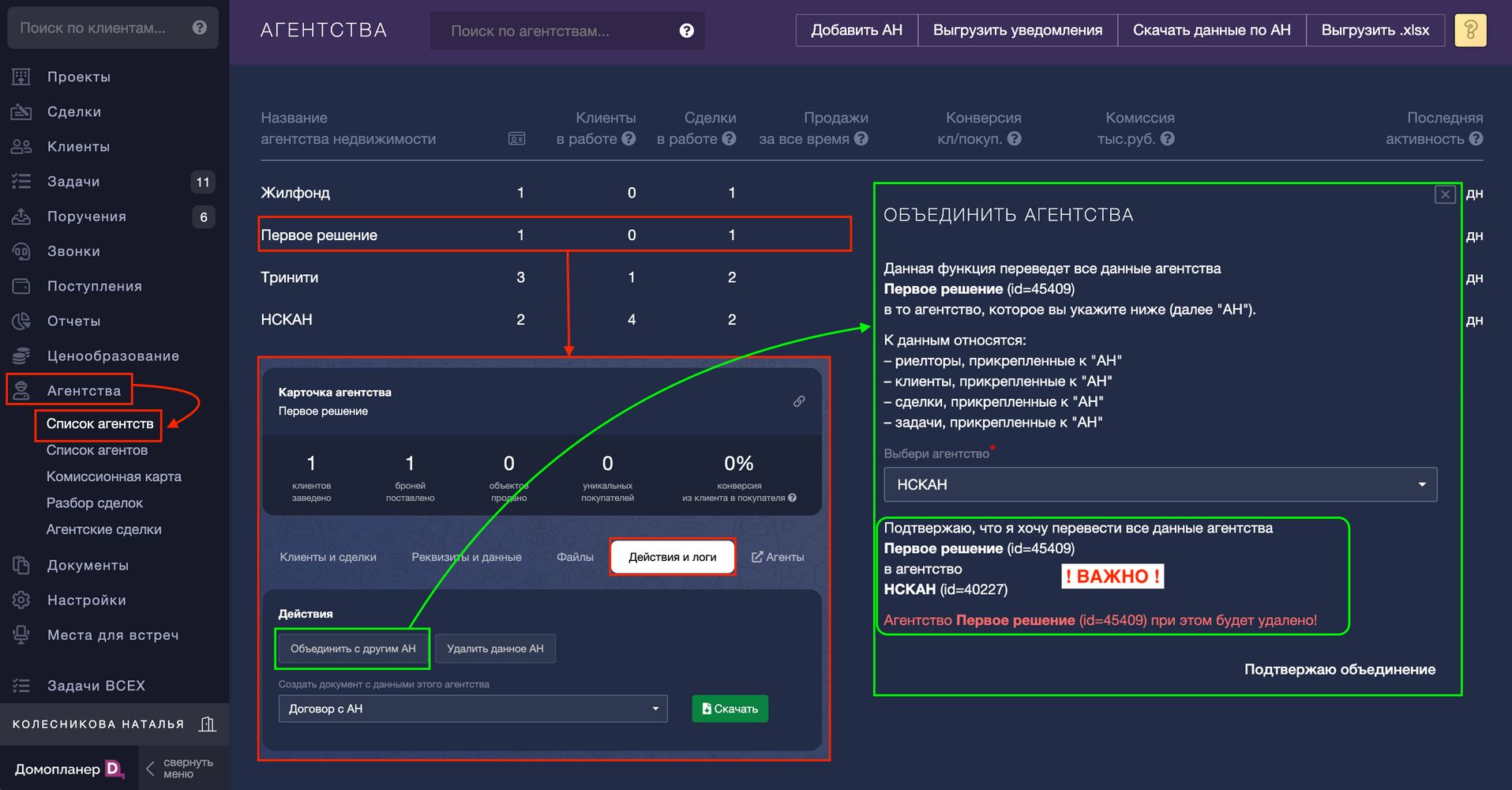Click the Агентства sidebar icon
The image size is (1512, 790).
(21, 390)
